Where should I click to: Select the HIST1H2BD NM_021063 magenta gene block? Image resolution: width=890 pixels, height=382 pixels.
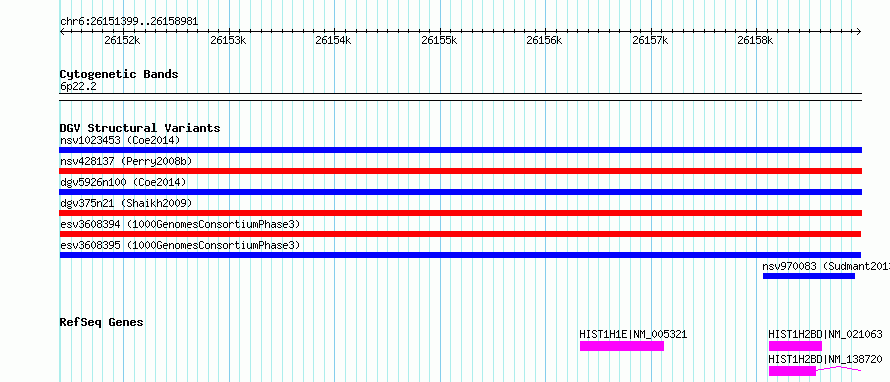(795, 346)
